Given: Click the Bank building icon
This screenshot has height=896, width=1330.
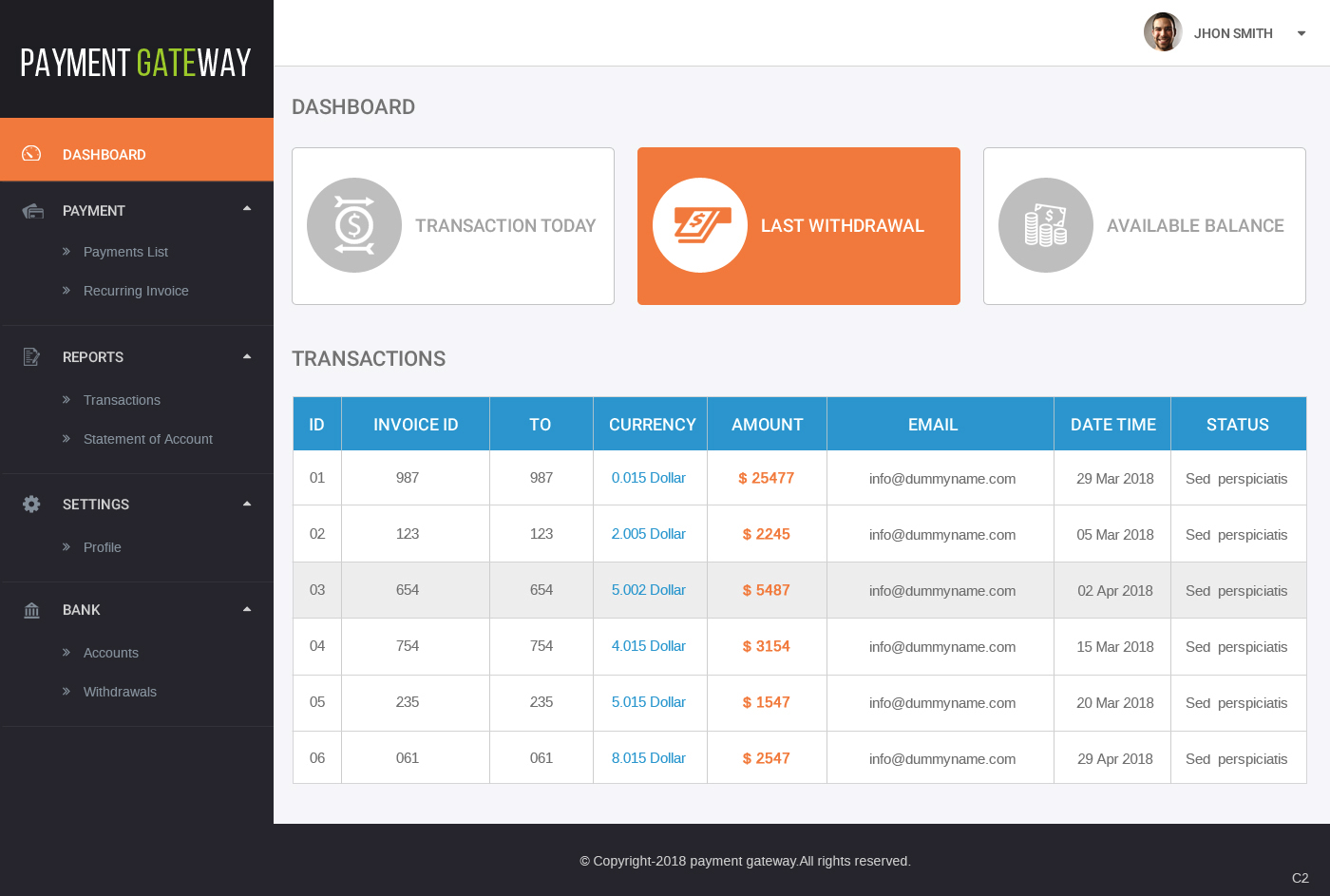Looking at the screenshot, I should tap(31, 610).
